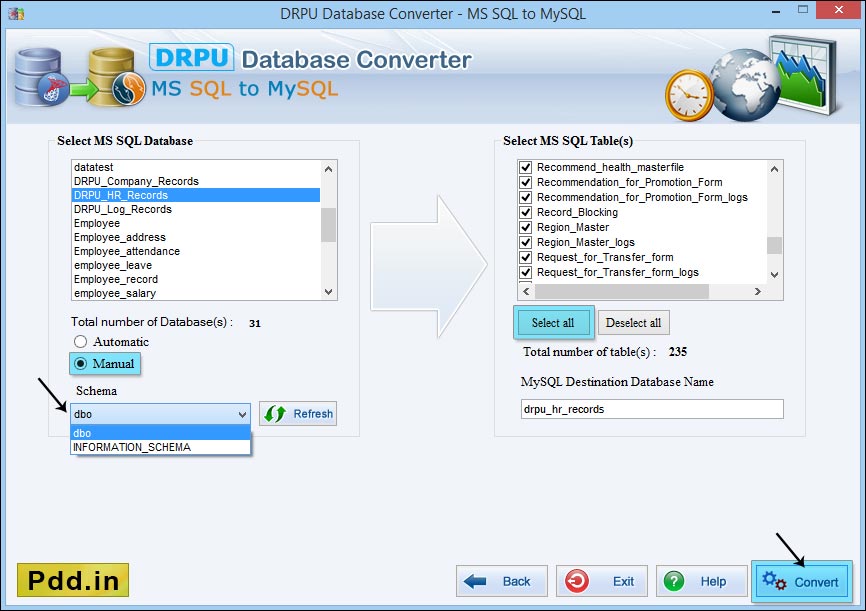
Task: Close the DRPU Database Converter window
Action: (839, 9)
